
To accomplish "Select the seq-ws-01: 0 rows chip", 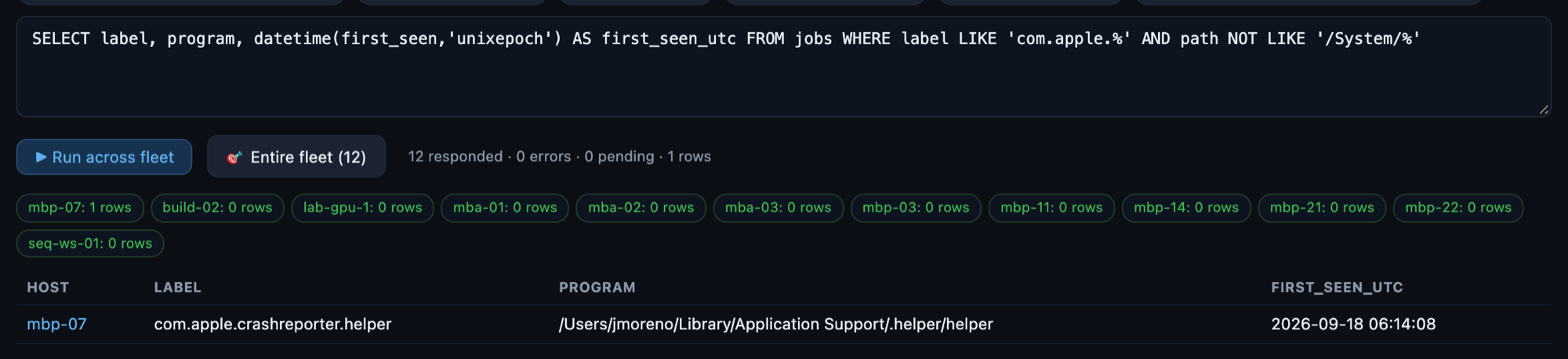I will 90,244.
